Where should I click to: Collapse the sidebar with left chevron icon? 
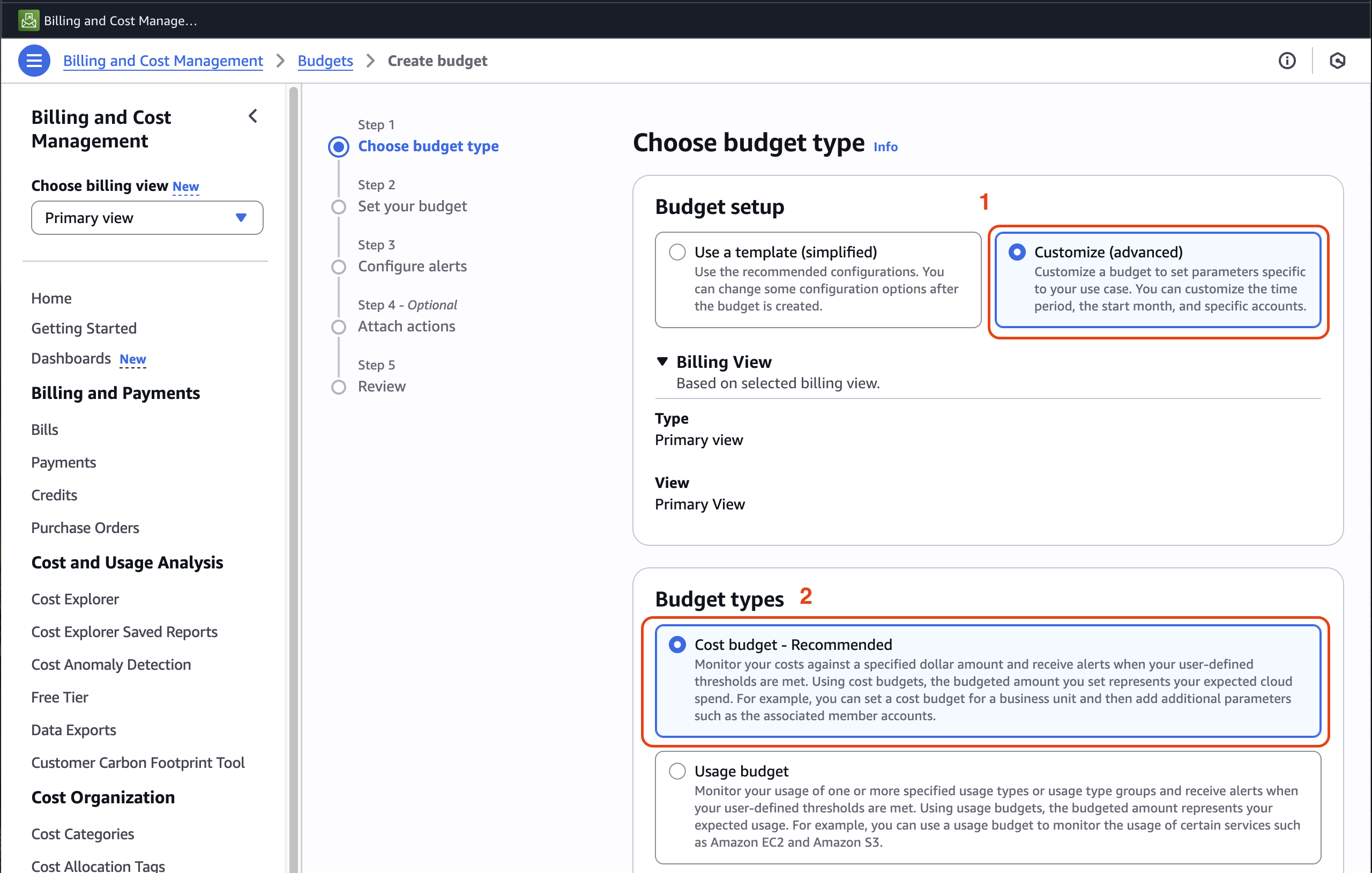coord(253,116)
